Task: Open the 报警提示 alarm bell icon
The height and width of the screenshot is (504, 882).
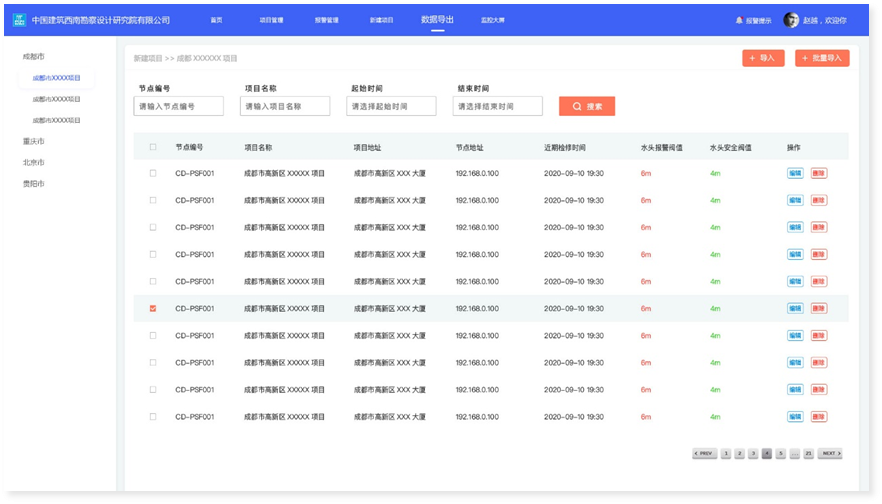Action: pos(739,20)
